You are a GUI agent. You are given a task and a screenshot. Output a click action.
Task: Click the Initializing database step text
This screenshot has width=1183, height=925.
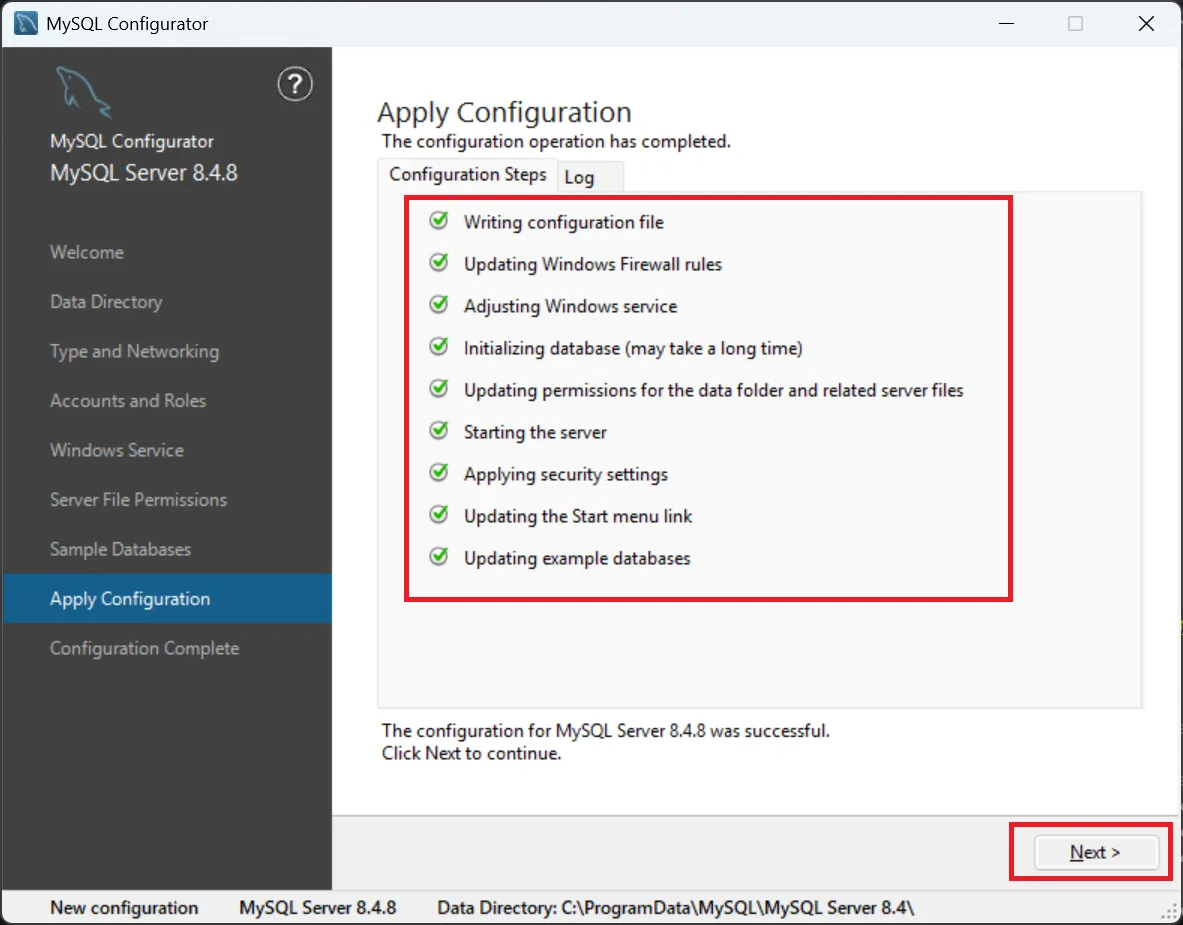click(632, 348)
